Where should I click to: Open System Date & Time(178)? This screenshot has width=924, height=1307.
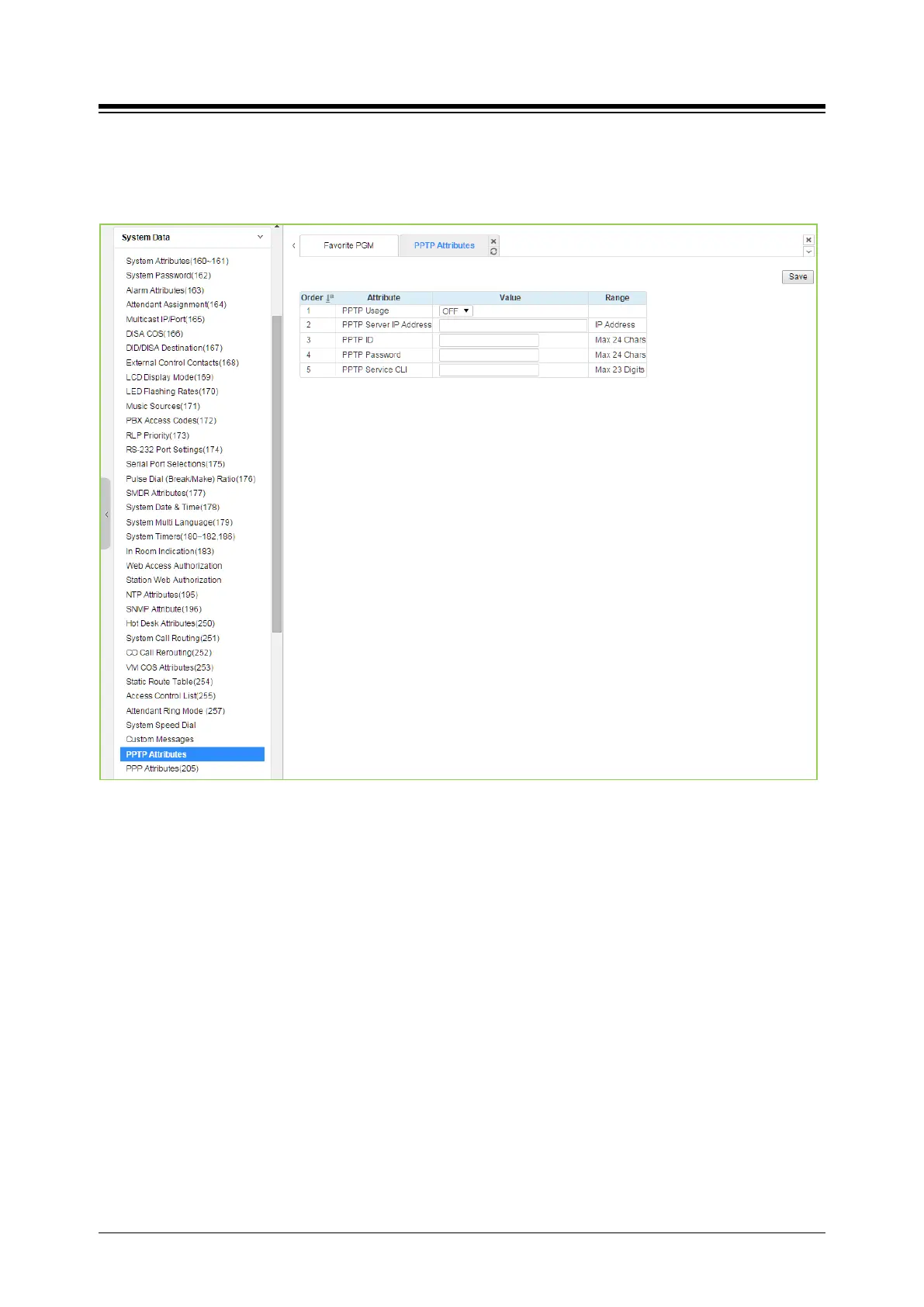[172, 508]
